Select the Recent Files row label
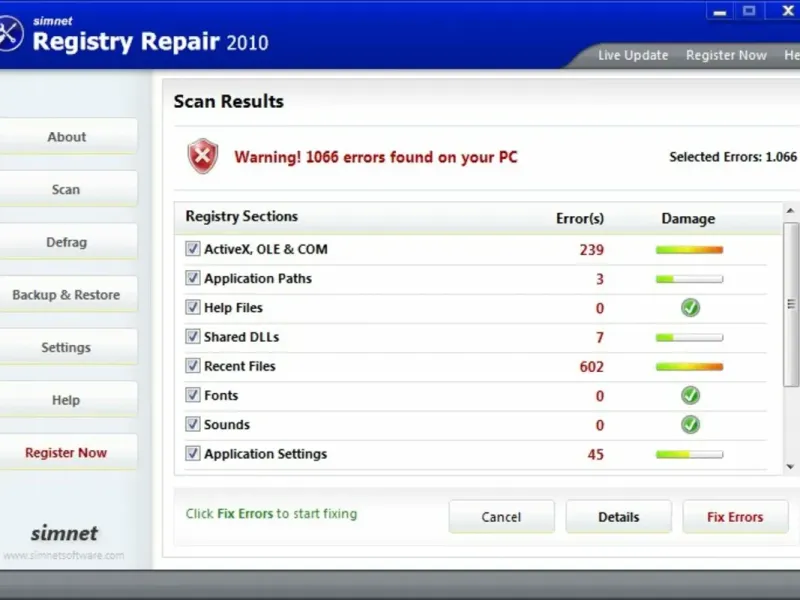800x600 pixels. point(239,366)
